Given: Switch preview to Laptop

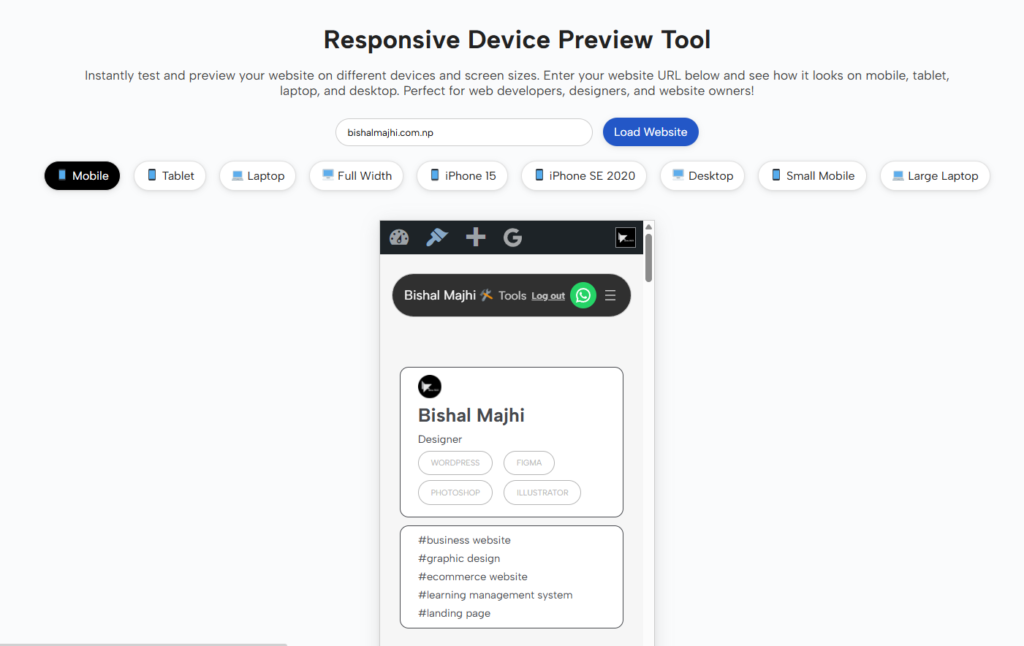Looking at the screenshot, I should (258, 176).
